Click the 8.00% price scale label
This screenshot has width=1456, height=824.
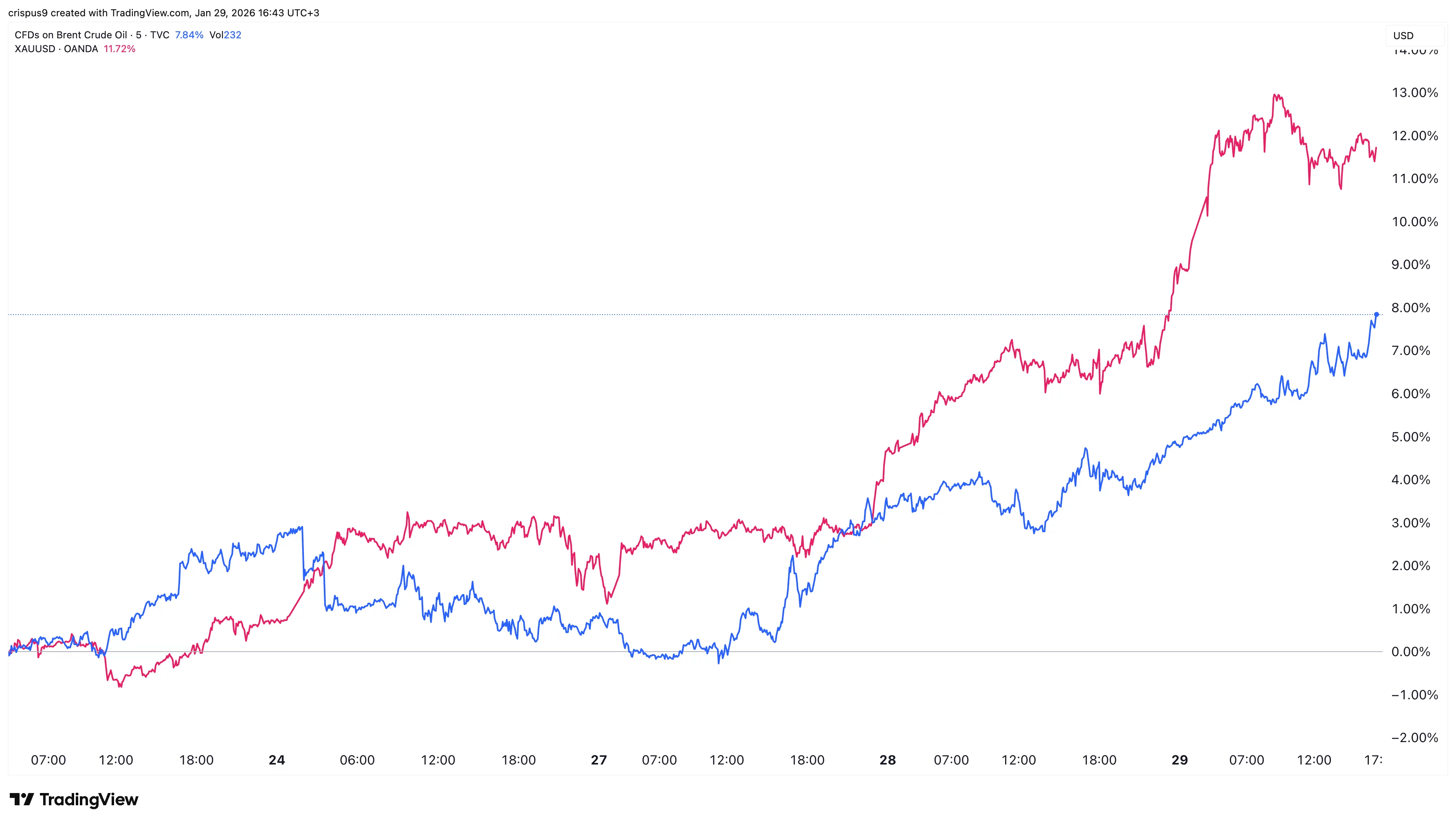coord(1410,308)
